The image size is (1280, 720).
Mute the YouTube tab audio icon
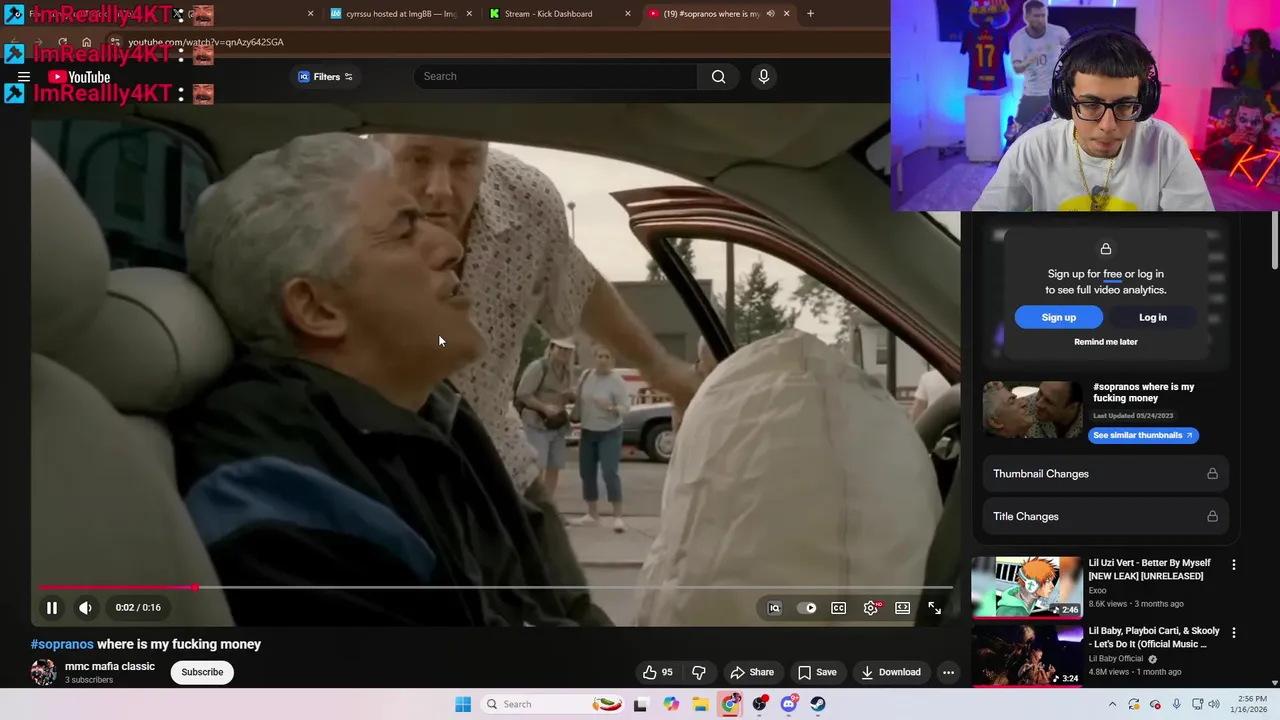[770, 14]
